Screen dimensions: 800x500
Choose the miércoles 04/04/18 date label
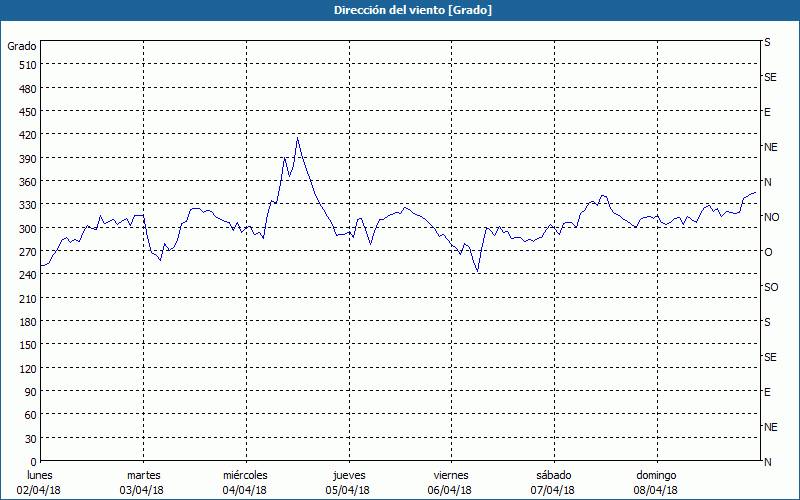[x=245, y=482]
